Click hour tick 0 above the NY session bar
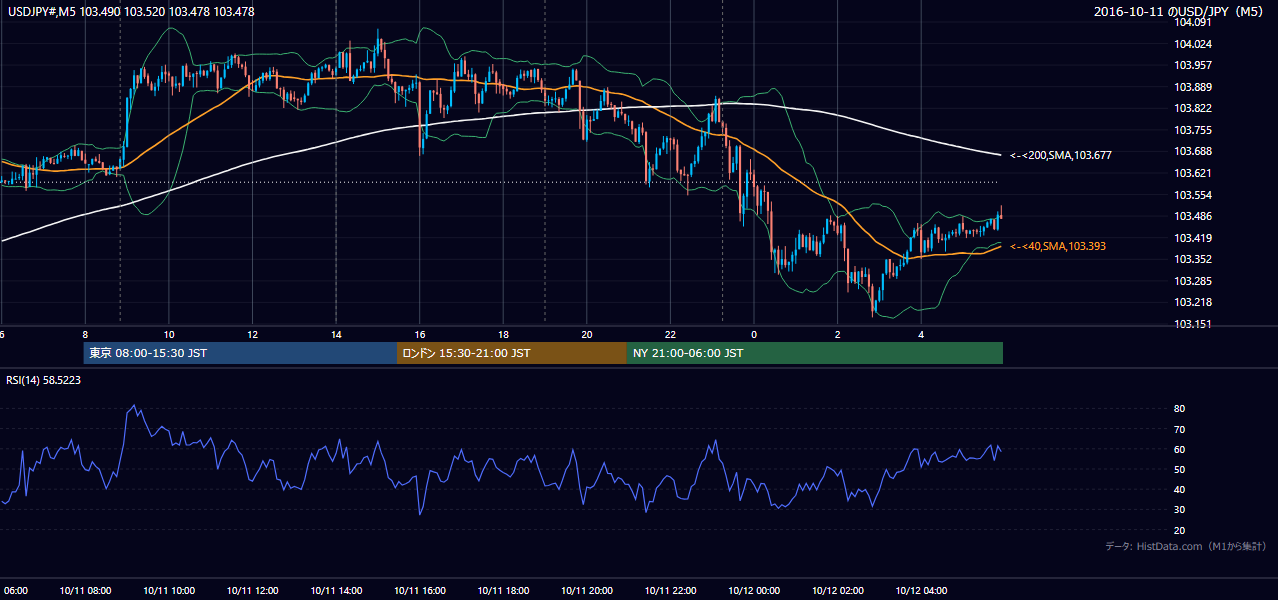 point(754,334)
